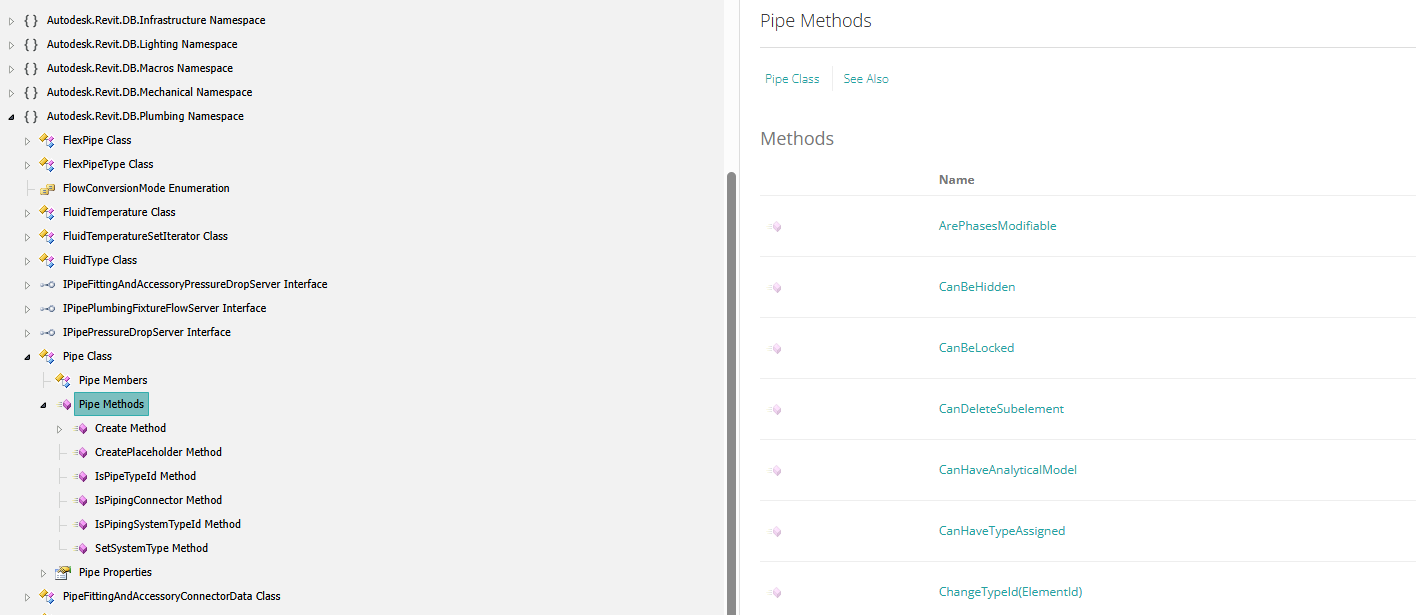Screen dimensions: 1416x615
Task: Expand the PipeFittingAndAccessoryConnectorData Class node
Action: pos(27,596)
